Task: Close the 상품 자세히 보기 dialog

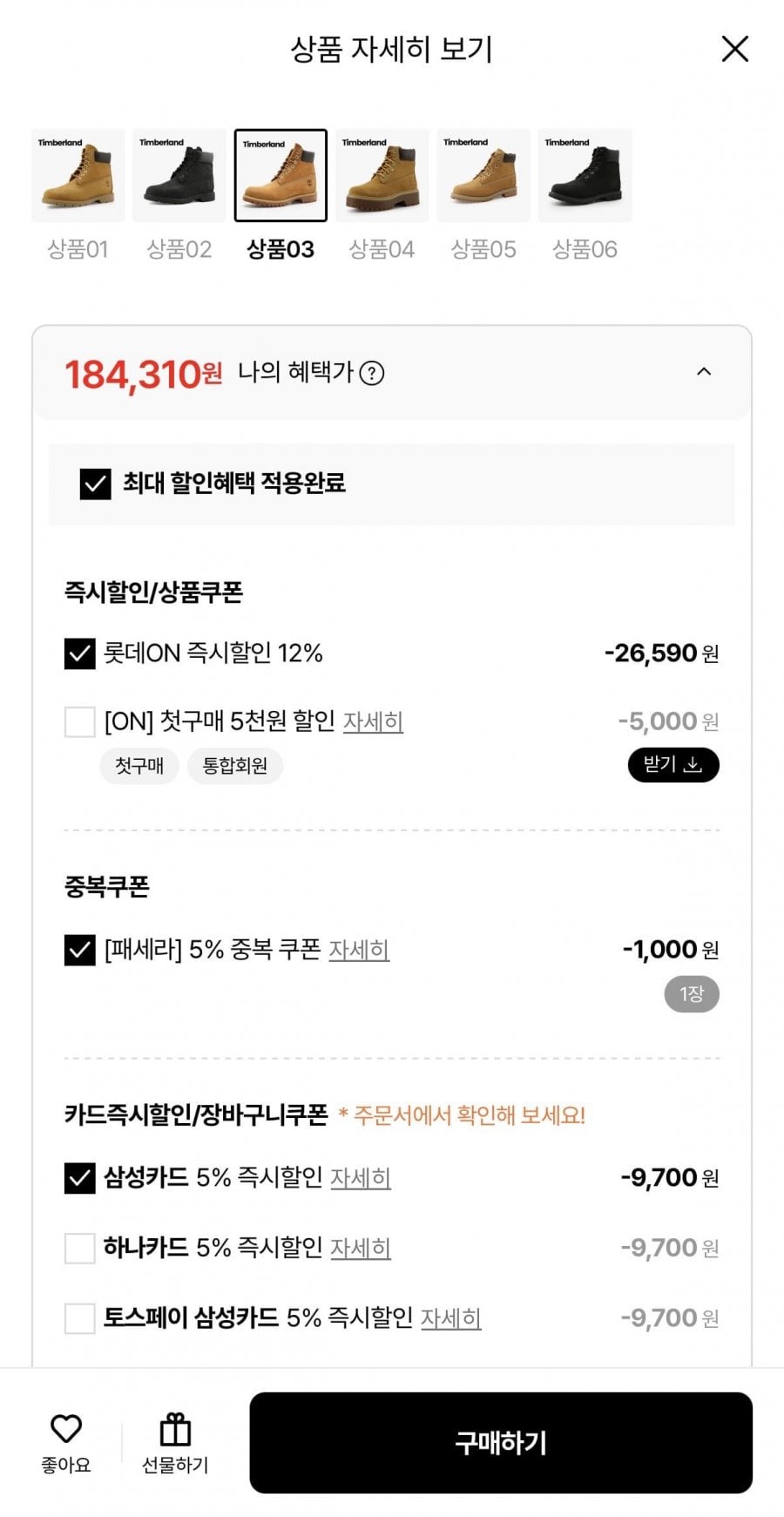Action: click(x=735, y=49)
